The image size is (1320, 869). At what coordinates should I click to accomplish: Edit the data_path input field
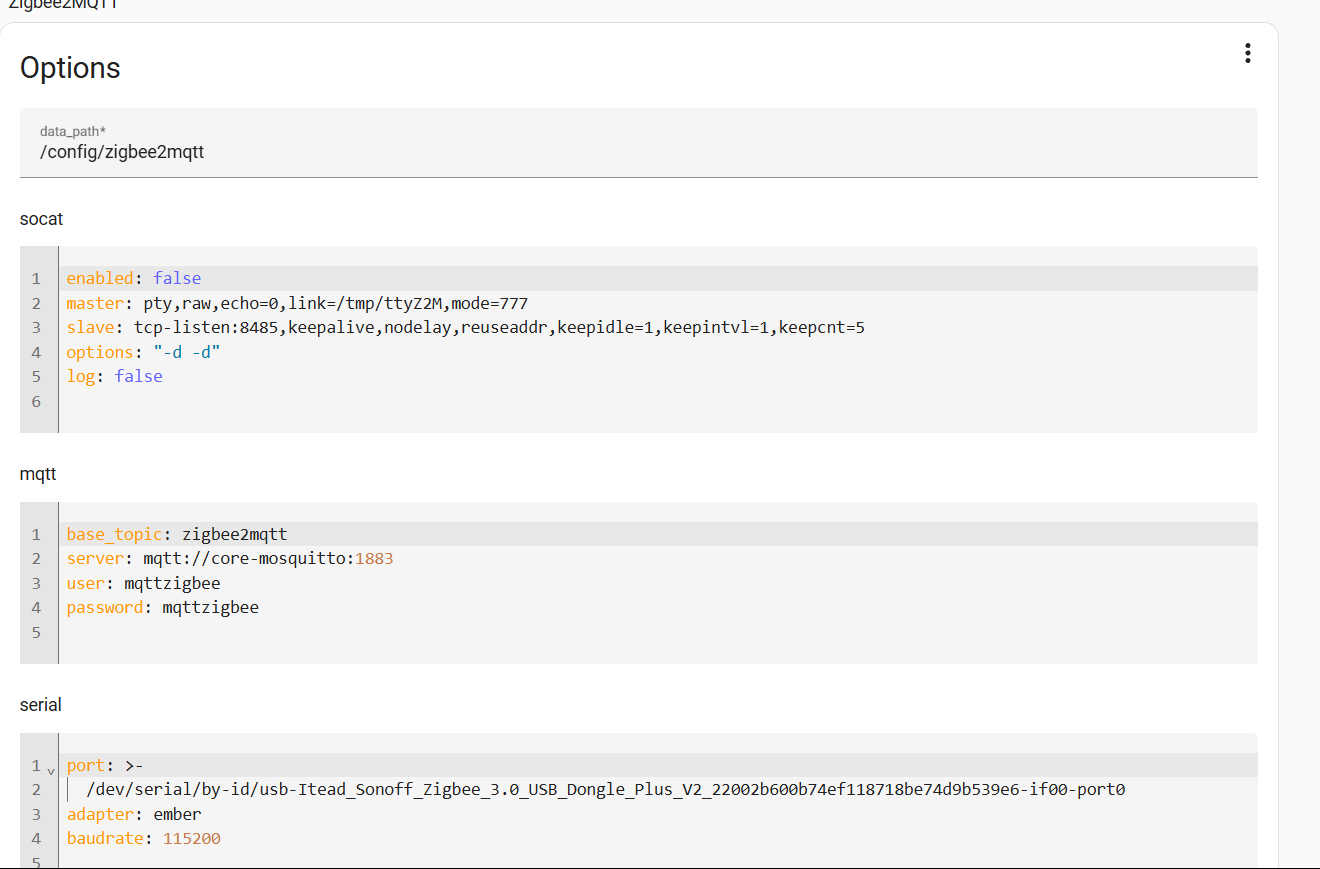coord(638,143)
